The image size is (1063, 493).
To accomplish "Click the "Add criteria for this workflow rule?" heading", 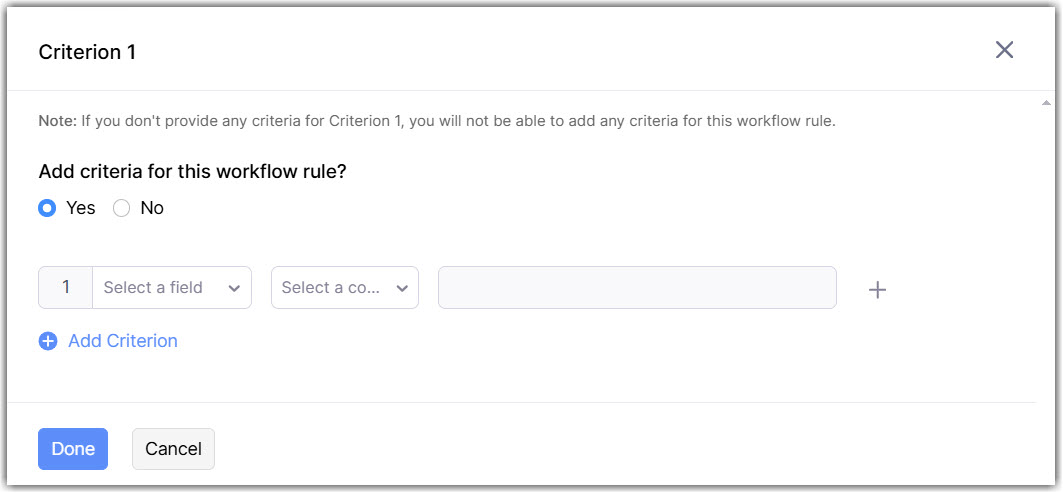I will [193, 171].
